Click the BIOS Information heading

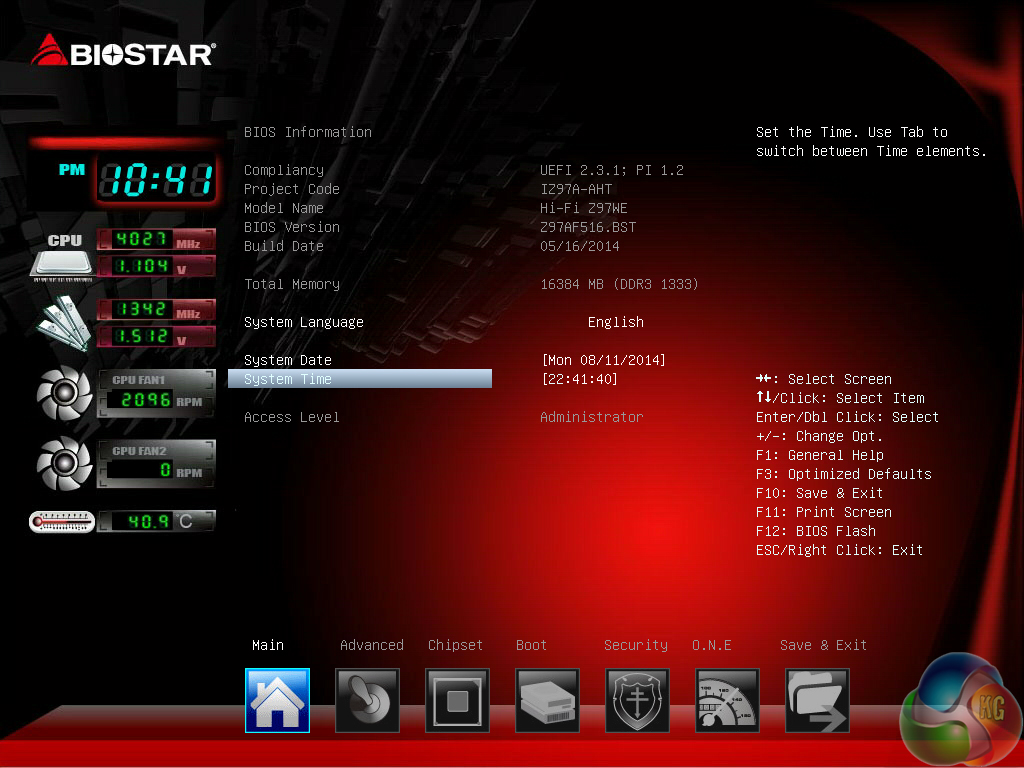click(x=308, y=132)
